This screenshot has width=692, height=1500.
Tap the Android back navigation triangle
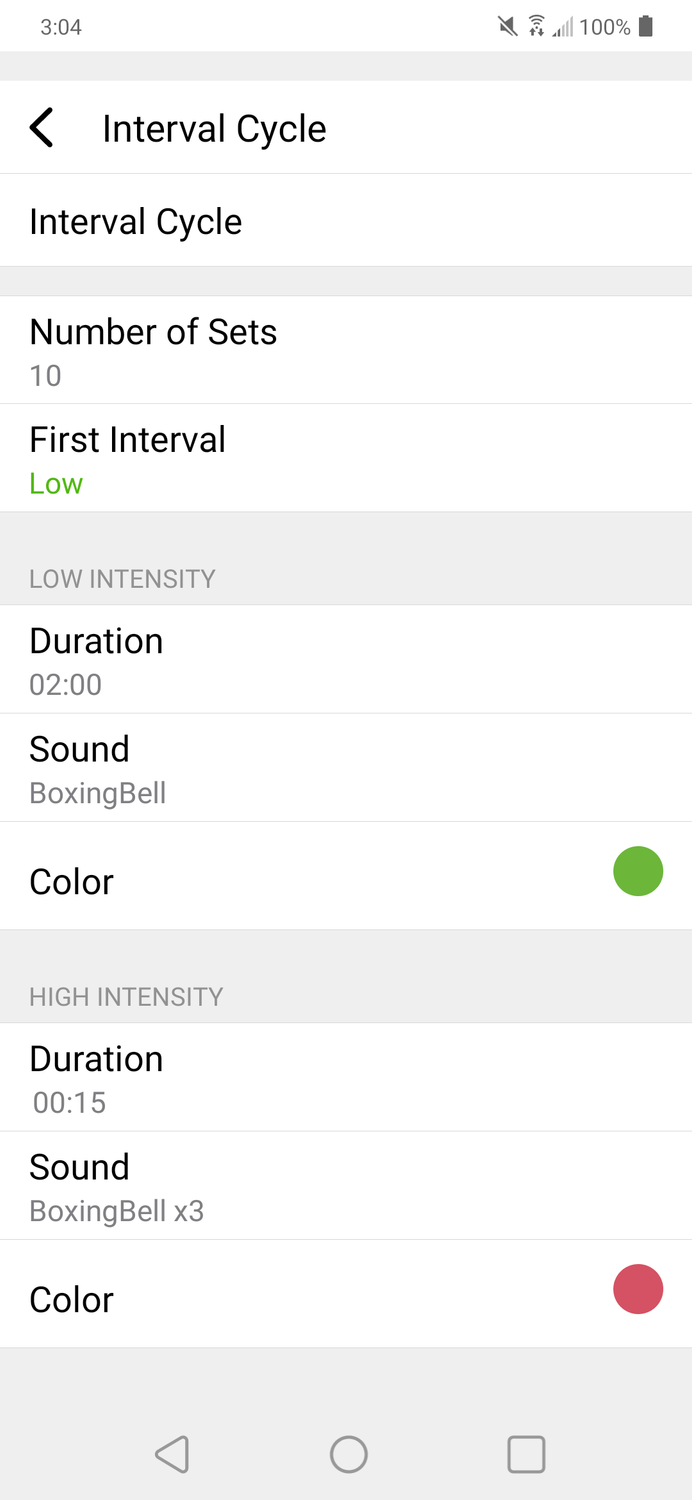[172, 1454]
